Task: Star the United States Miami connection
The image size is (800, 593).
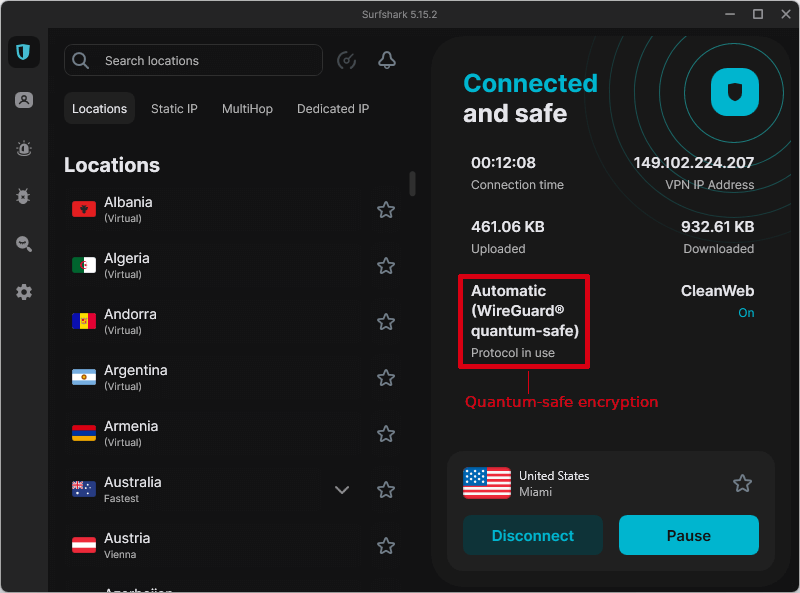Action: [742, 483]
